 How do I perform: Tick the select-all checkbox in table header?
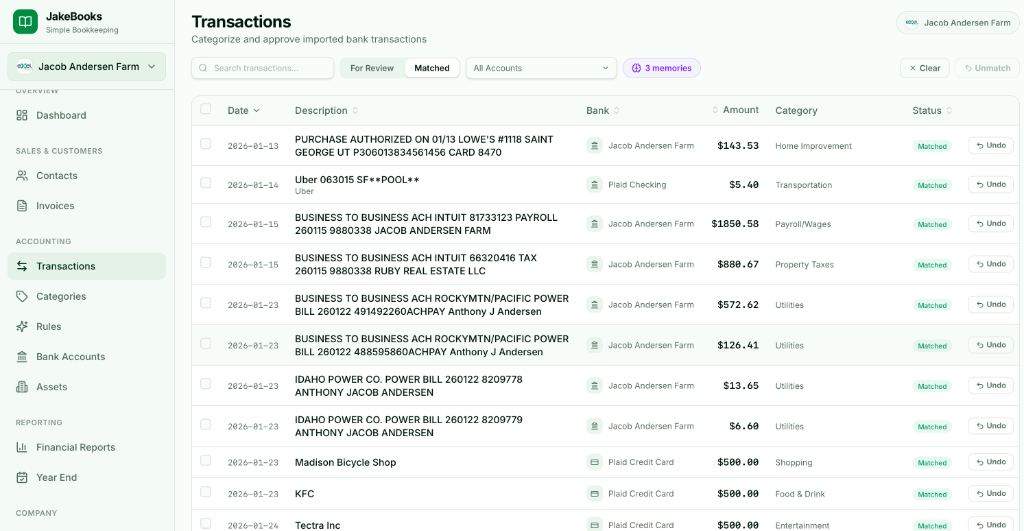[x=206, y=109]
